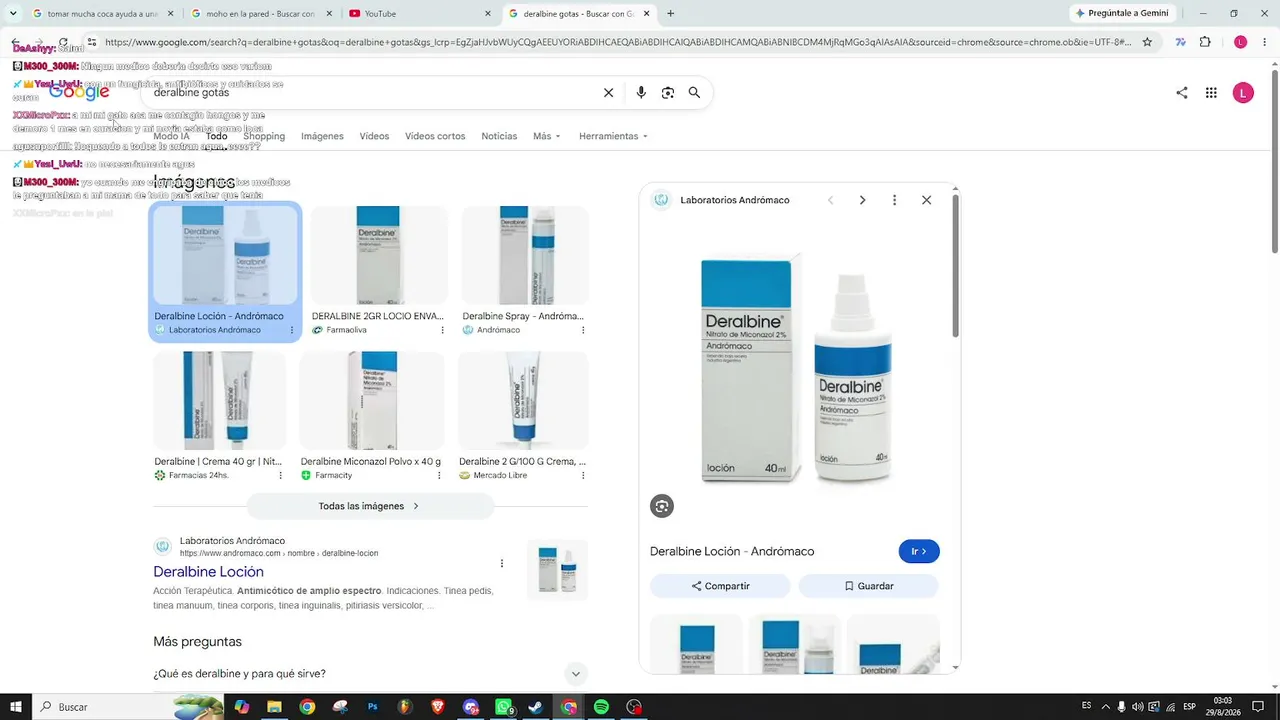The width and height of the screenshot is (1280, 720).
Task: Switch to the 'moho en la pared' browser tab
Action: coord(260,14)
